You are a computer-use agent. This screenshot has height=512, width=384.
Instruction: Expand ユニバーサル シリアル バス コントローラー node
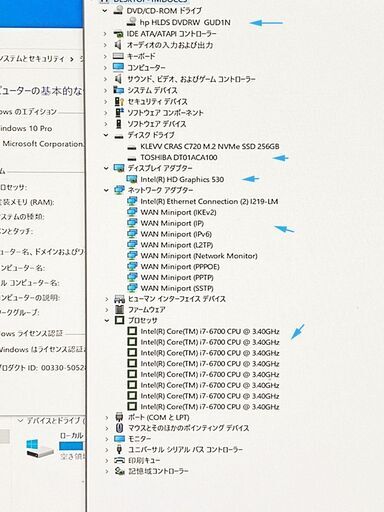(x=107, y=450)
